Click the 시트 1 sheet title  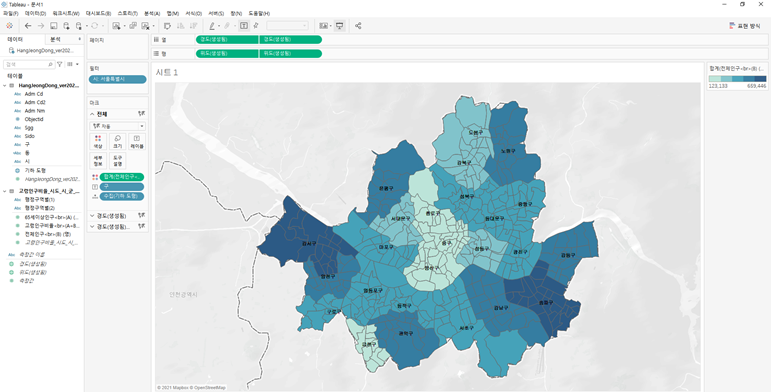click(x=167, y=73)
